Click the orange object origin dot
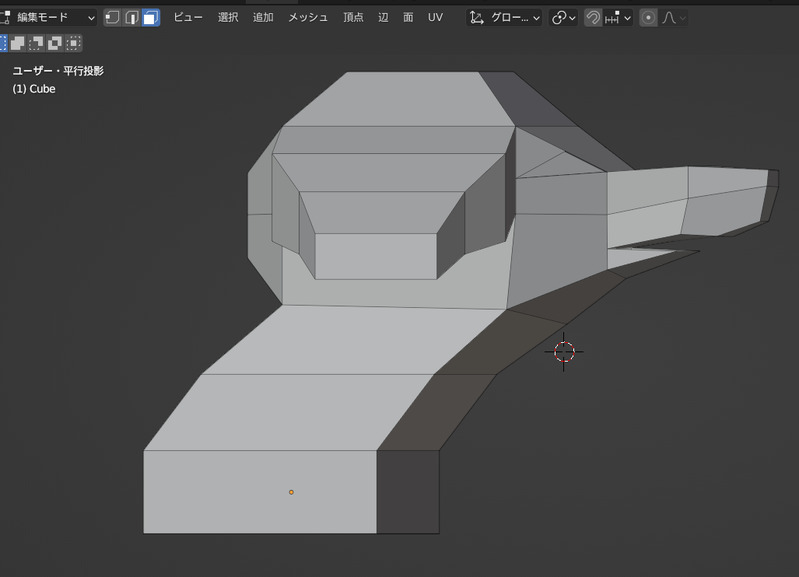This screenshot has height=577, width=799. (291, 492)
